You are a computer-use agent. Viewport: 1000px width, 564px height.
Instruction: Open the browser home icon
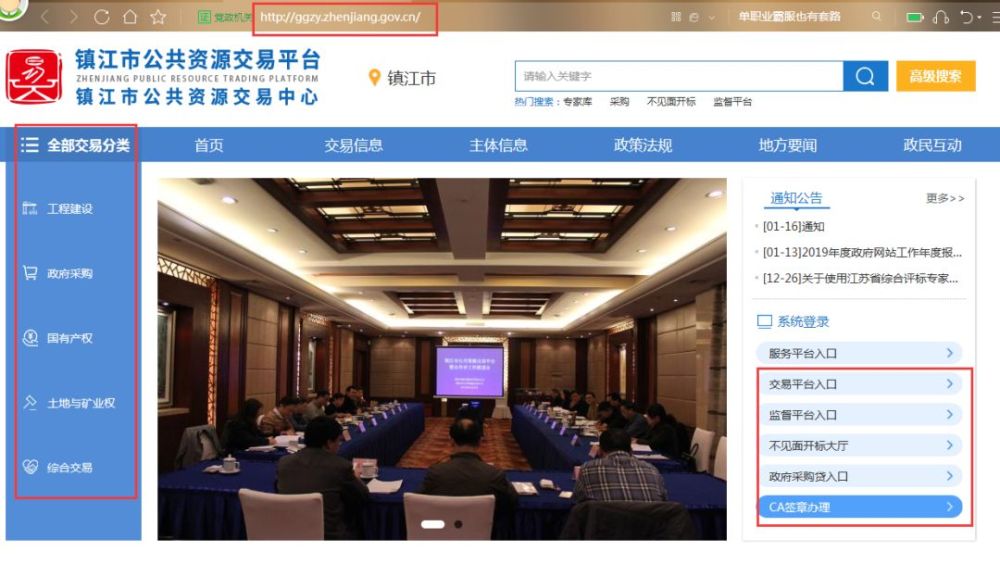pos(130,17)
